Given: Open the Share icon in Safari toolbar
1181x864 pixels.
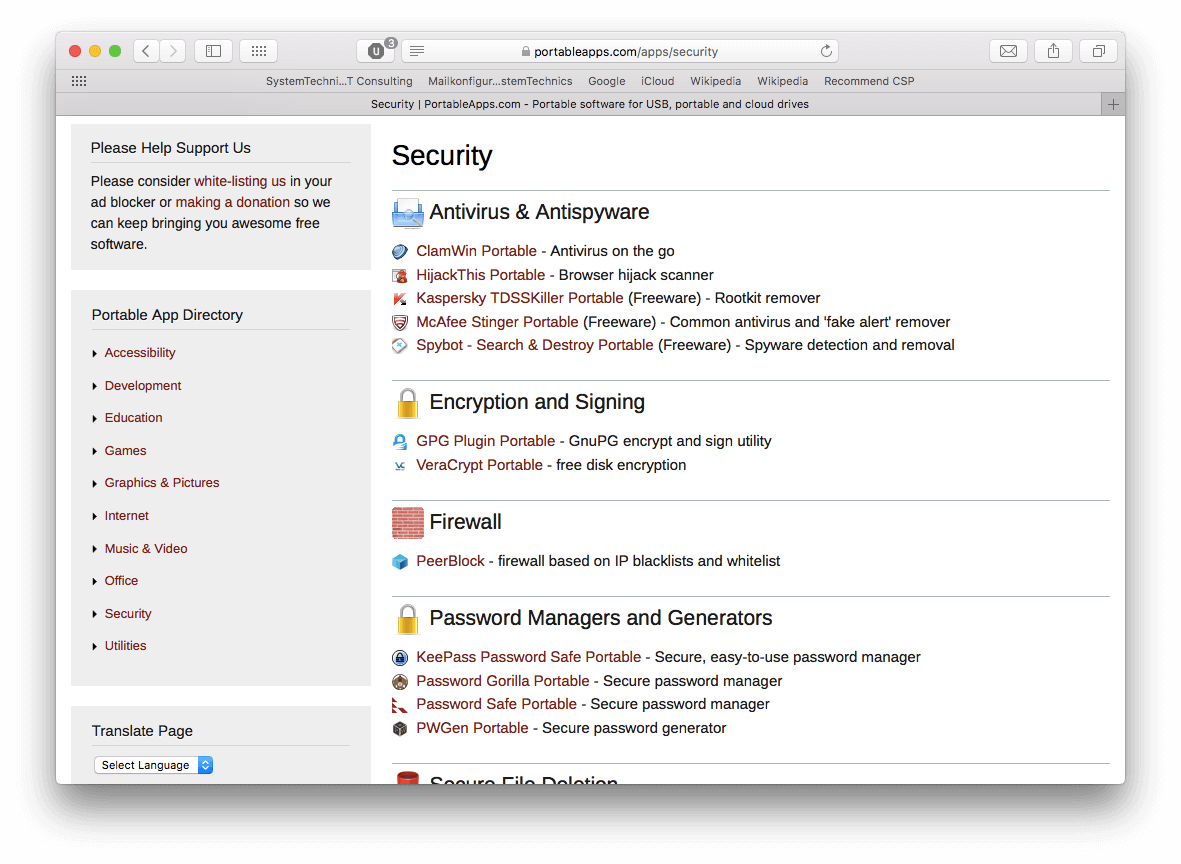Looking at the screenshot, I should pyautogui.click(x=1053, y=51).
